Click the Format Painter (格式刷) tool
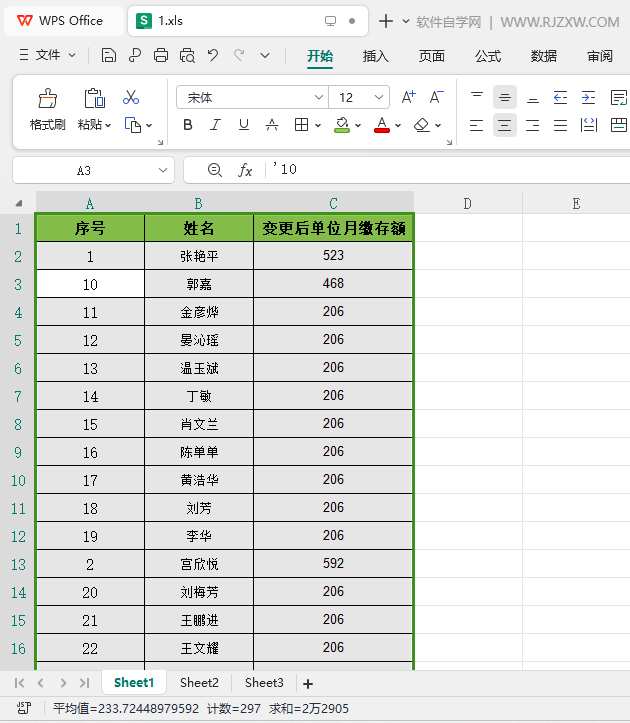This screenshot has width=630, height=723. (48, 109)
